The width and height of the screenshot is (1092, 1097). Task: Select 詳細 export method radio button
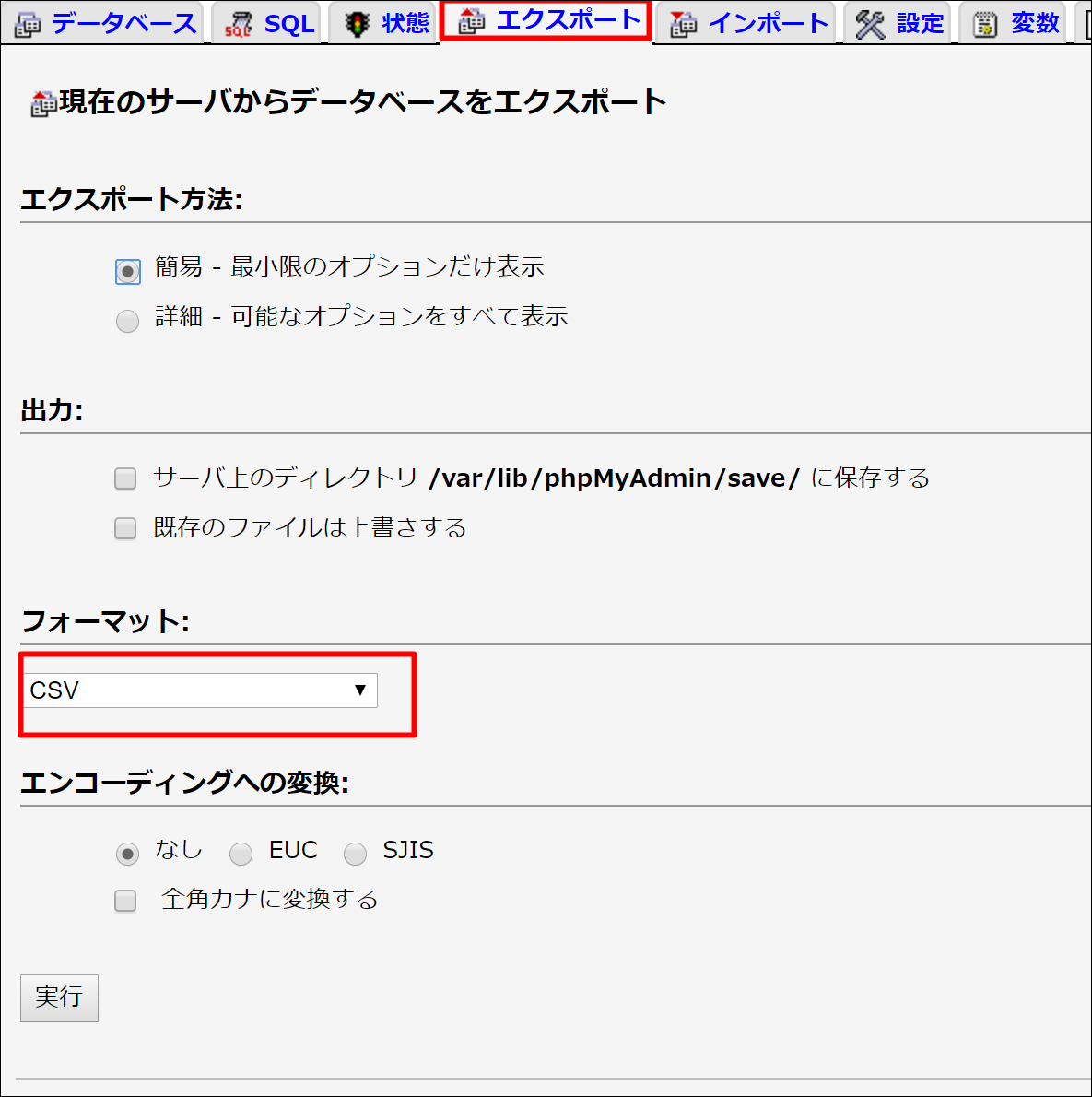127,321
